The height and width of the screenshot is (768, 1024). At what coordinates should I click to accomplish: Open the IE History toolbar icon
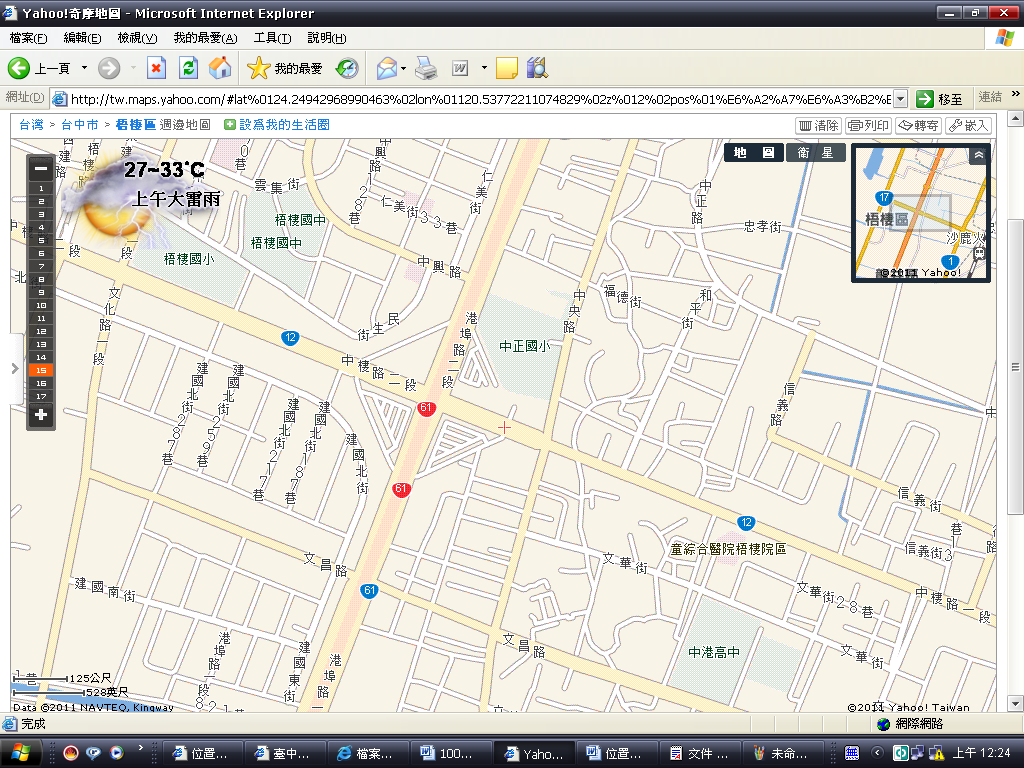pos(347,68)
